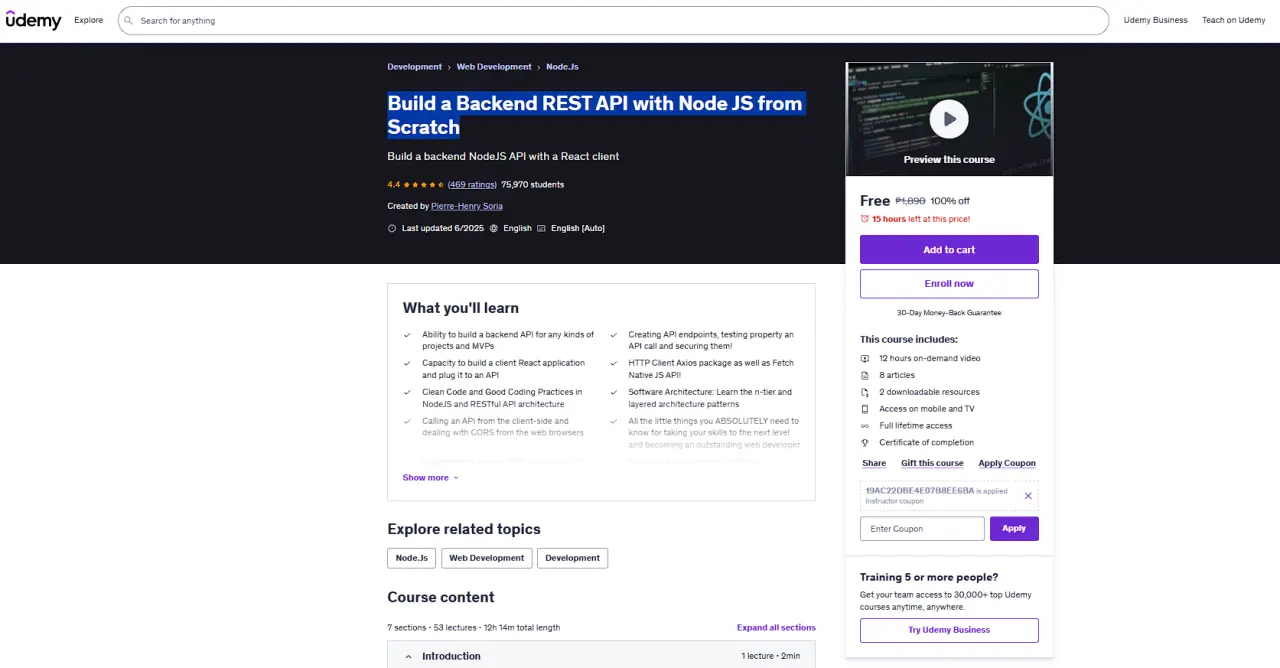Go to the Web Development breadcrumb

[494, 67]
